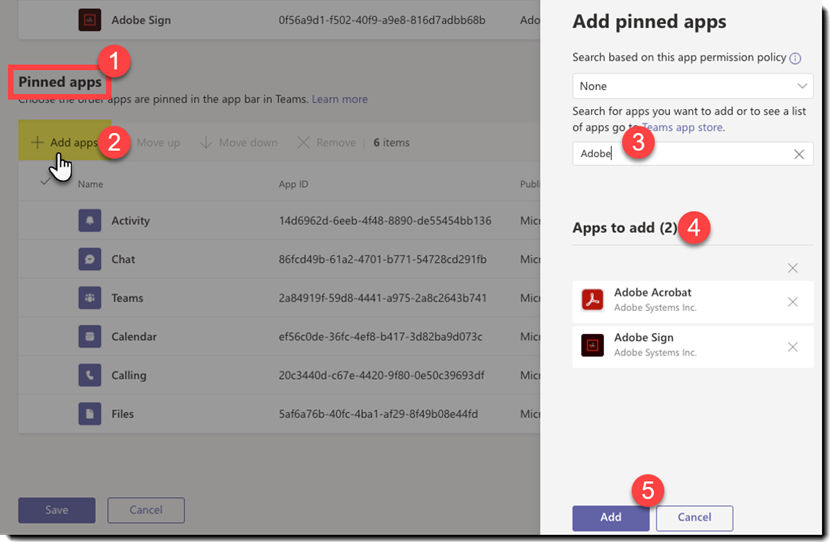Click App ID 86fcd49b-61a2-4701-b771-54728cd291fb
Image resolution: width=830 pixels, height=542 pixels.
pos(383,259)
